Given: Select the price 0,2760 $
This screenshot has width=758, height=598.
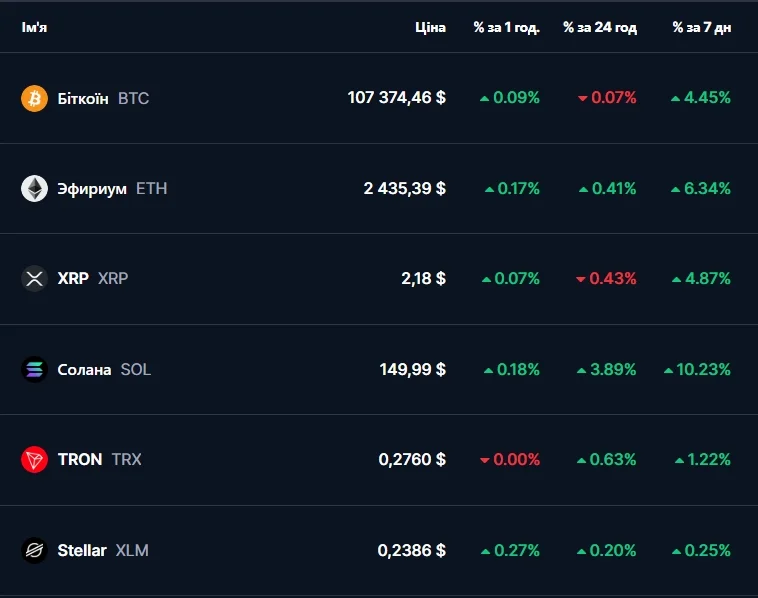Looking at the screenshot, I should click(x=412, y=459).
